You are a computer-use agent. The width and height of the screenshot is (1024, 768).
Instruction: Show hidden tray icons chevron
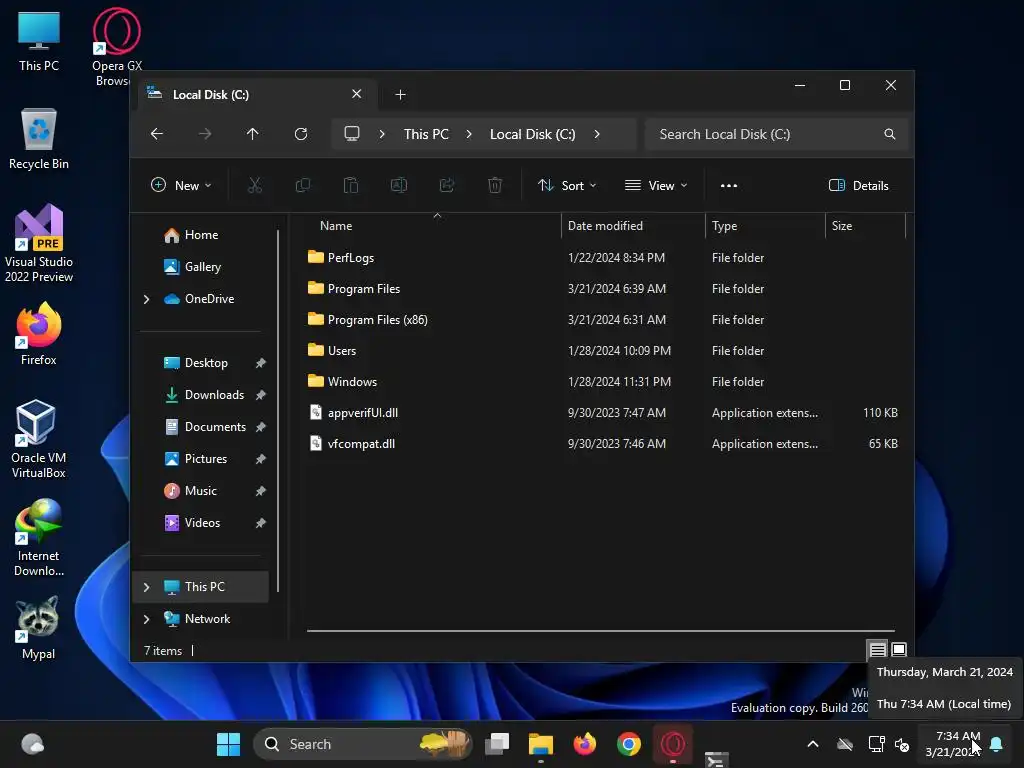(x=812, y=744)
